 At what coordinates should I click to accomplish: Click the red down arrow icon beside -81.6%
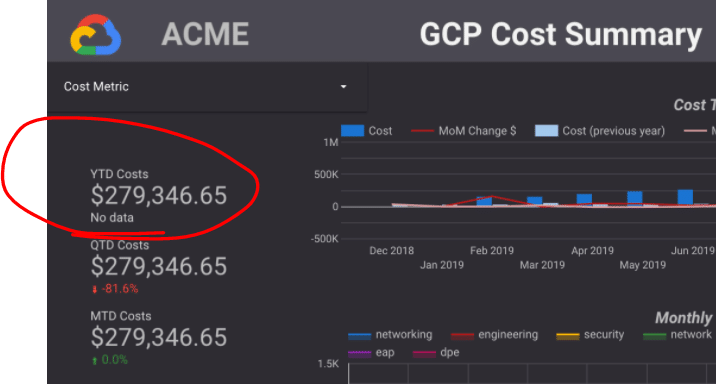95,289
